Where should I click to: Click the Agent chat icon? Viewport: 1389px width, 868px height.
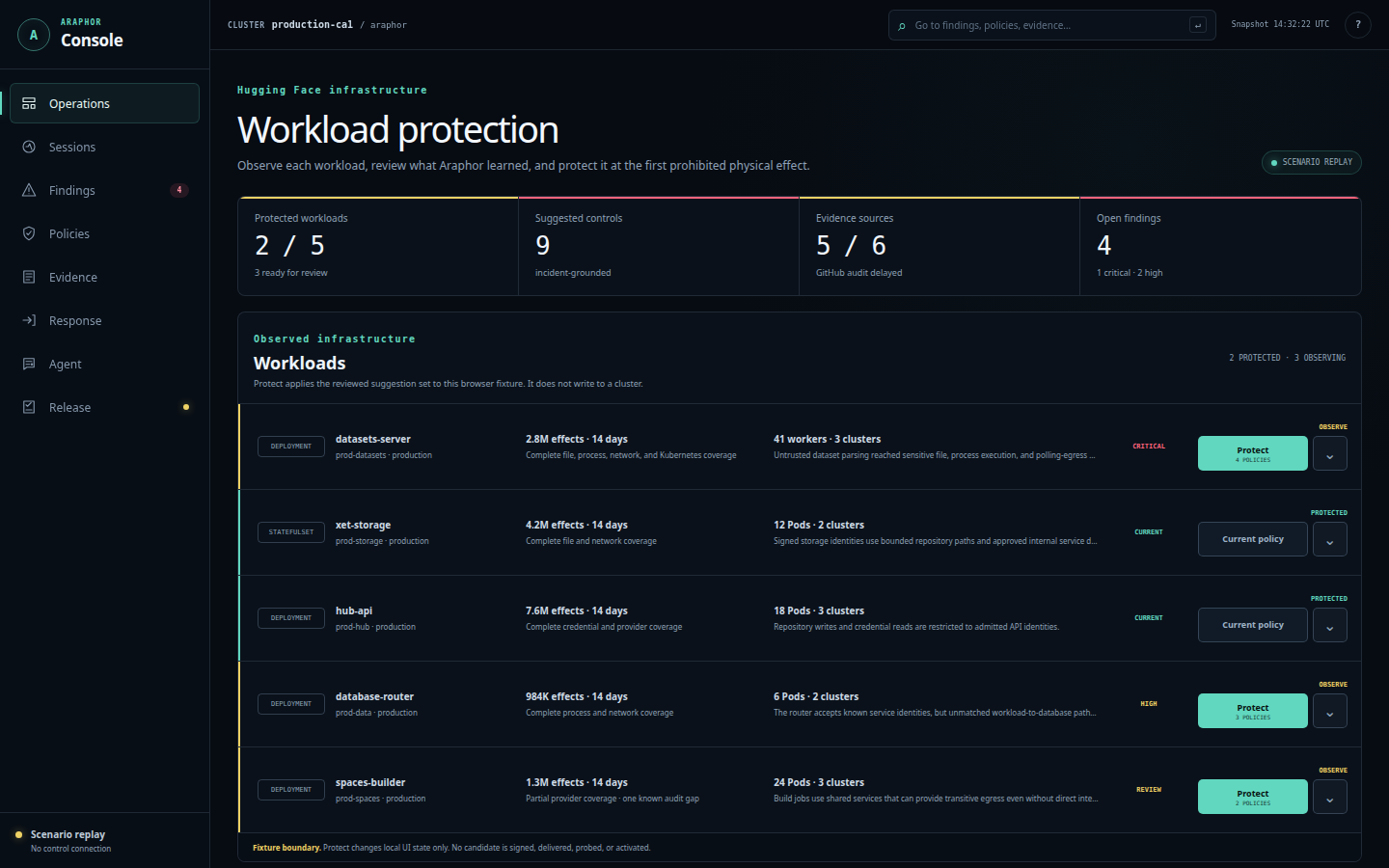coord(29,364)
